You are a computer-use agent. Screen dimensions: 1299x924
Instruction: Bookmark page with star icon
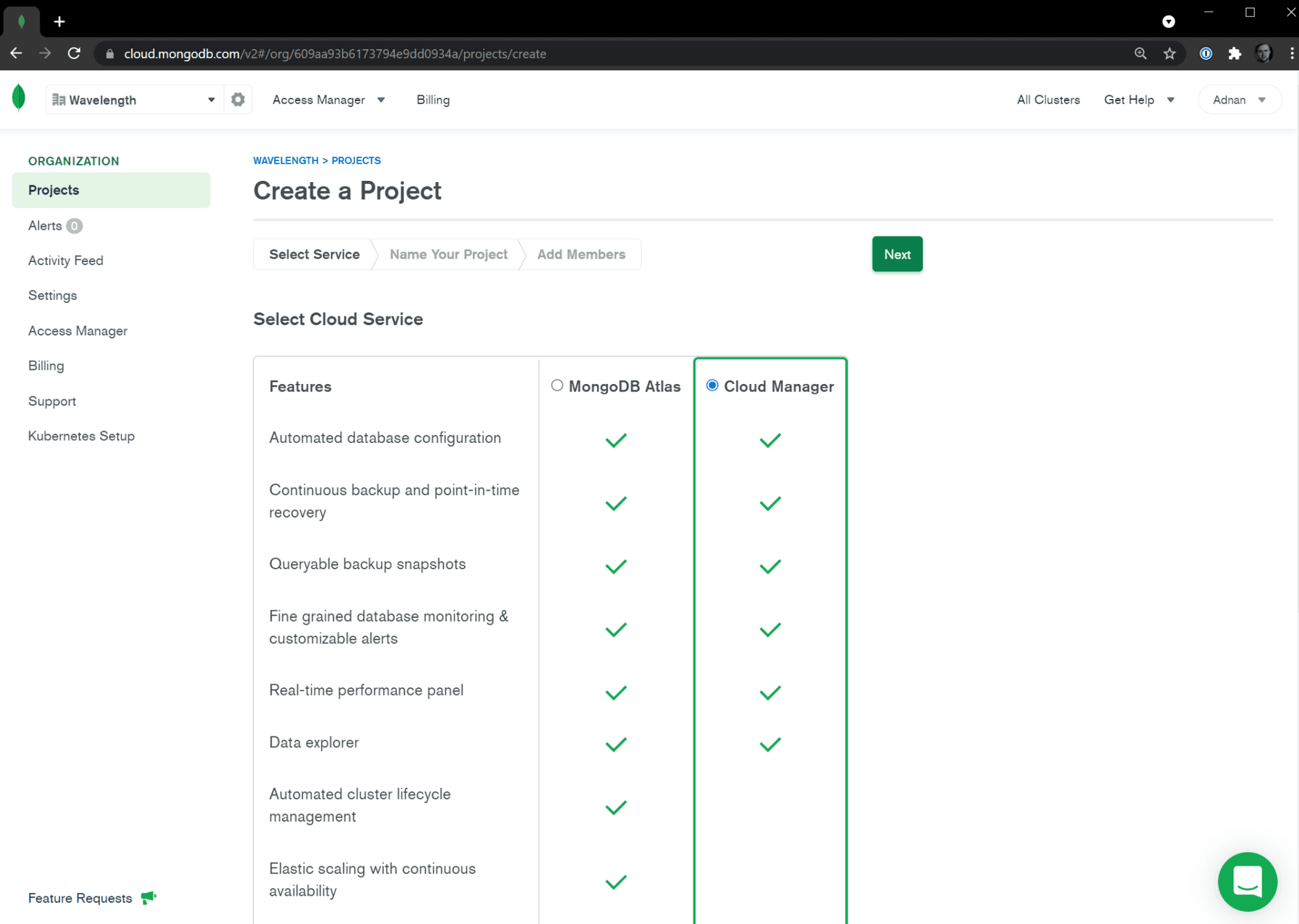coord(1170,54)
